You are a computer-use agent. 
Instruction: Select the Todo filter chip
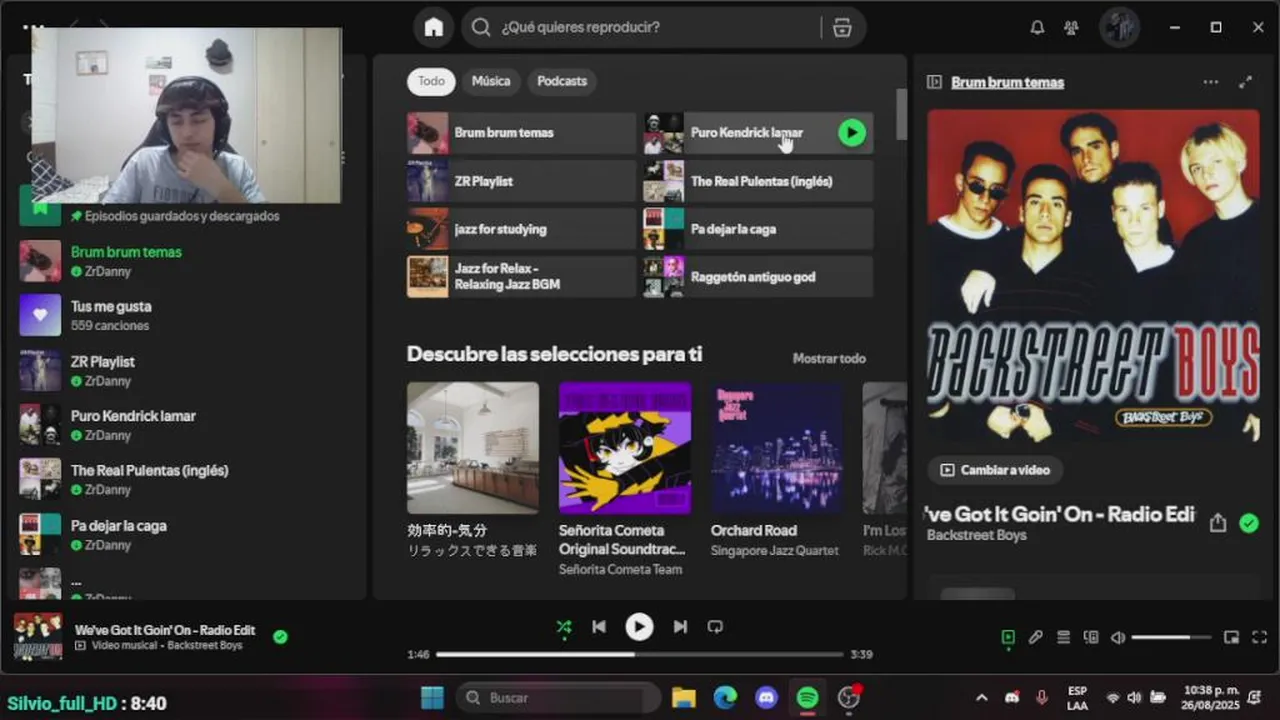pyautogui.click(x=431, y=81)
